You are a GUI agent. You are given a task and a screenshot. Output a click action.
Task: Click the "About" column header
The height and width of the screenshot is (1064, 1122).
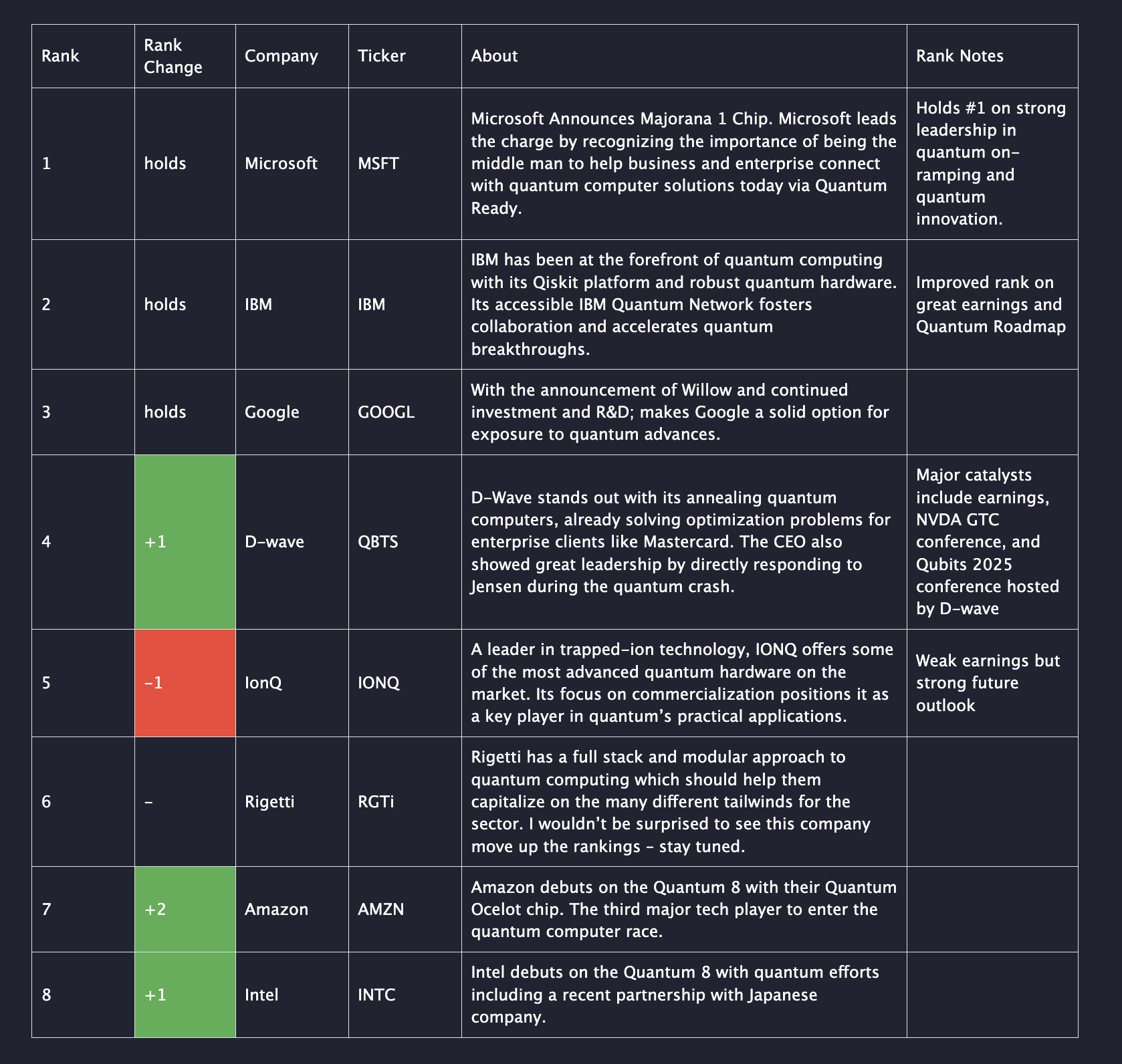coord(494,56)
